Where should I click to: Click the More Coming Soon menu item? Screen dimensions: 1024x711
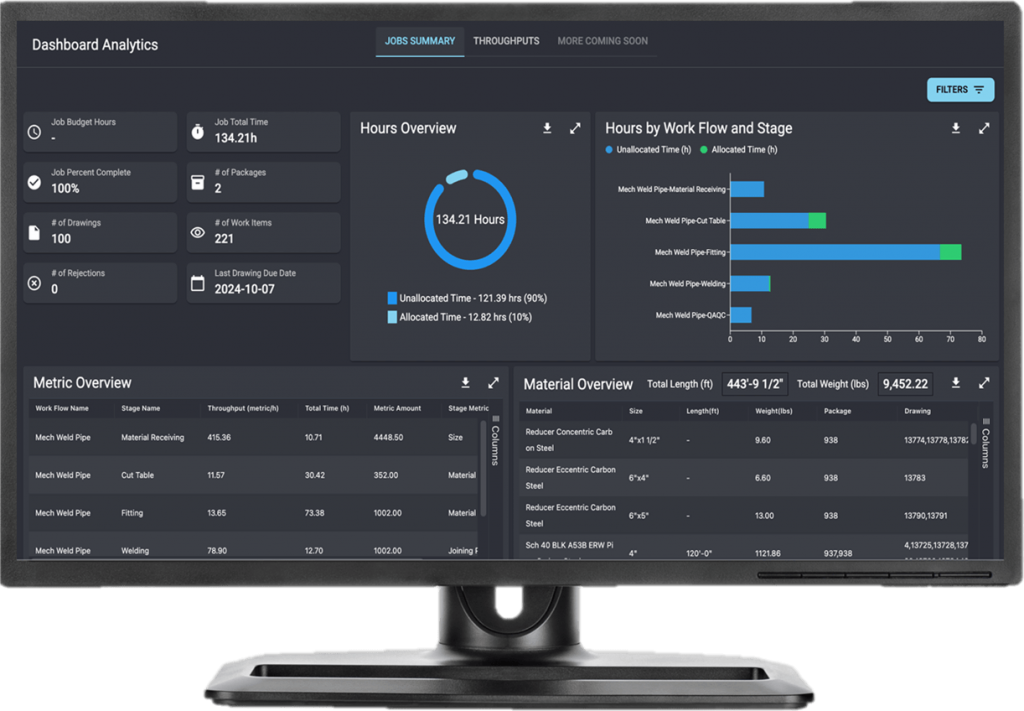click(x=602, y=41)
